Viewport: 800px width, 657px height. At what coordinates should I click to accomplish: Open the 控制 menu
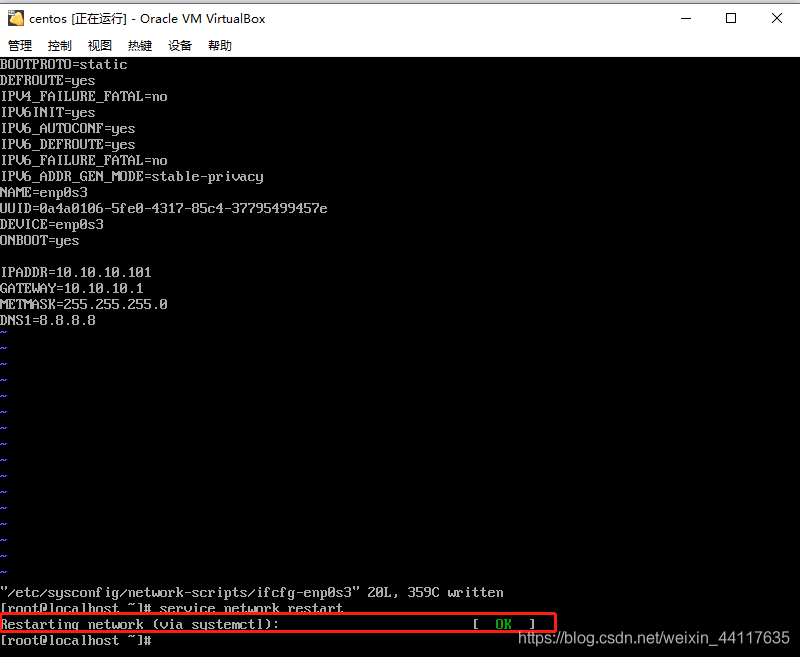tap(60, 45)
